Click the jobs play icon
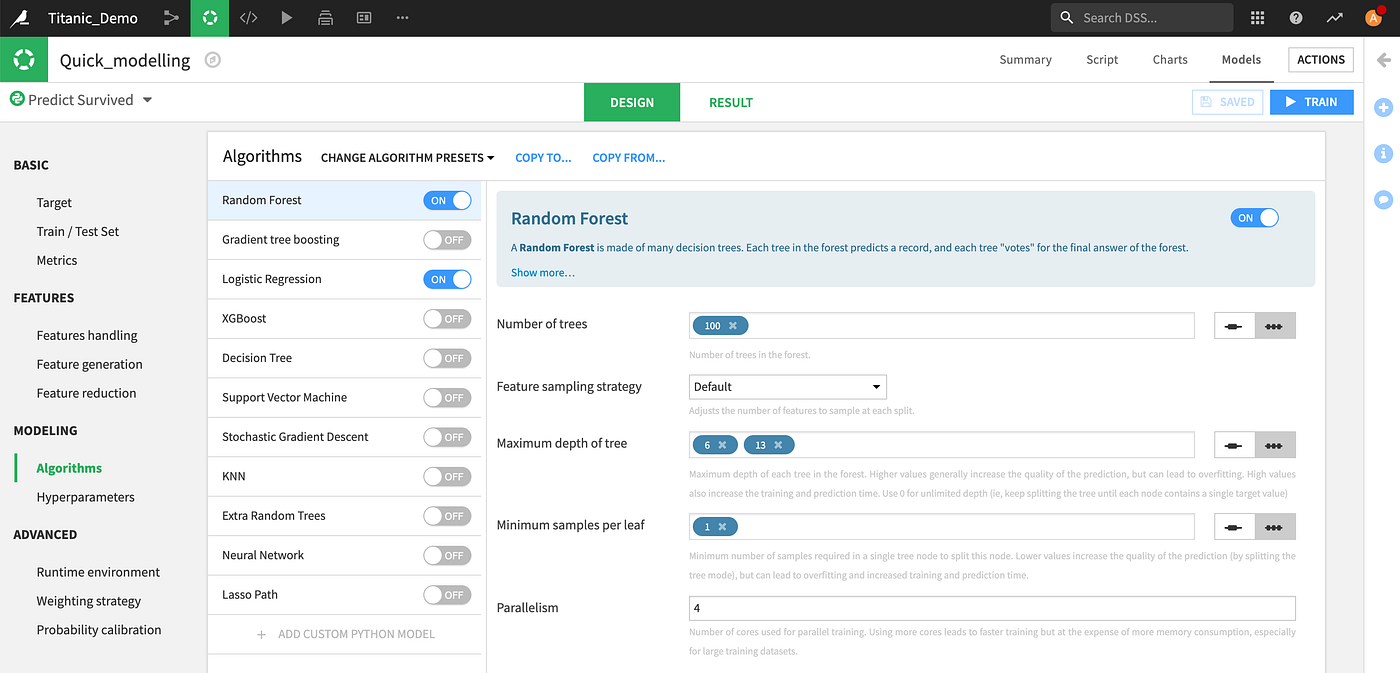The width and height of the screenshot is (1400, 673). [x=287, y=18]
